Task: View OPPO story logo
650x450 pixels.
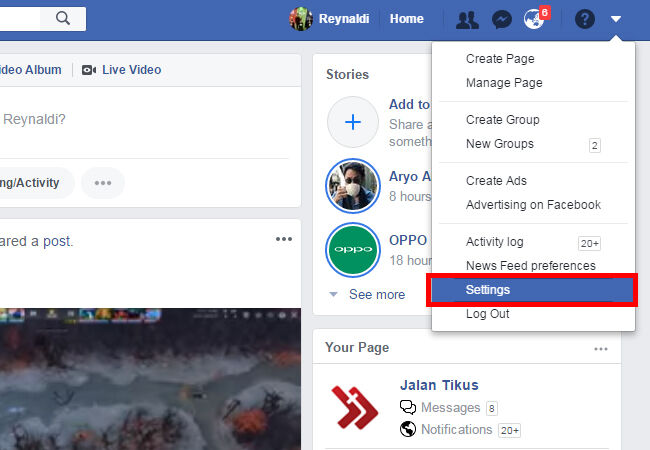Action: point(353,250)
